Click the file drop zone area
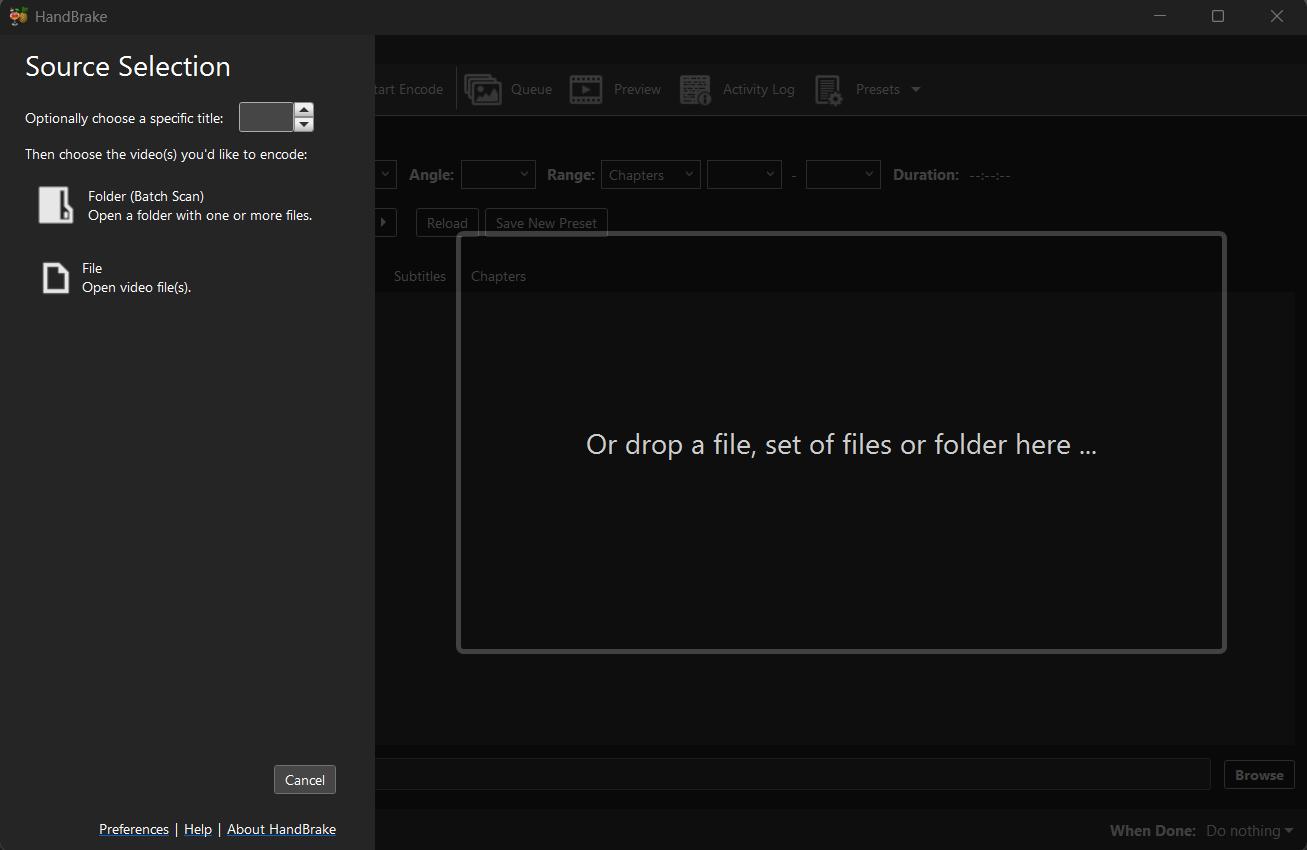 pos(841,443)
